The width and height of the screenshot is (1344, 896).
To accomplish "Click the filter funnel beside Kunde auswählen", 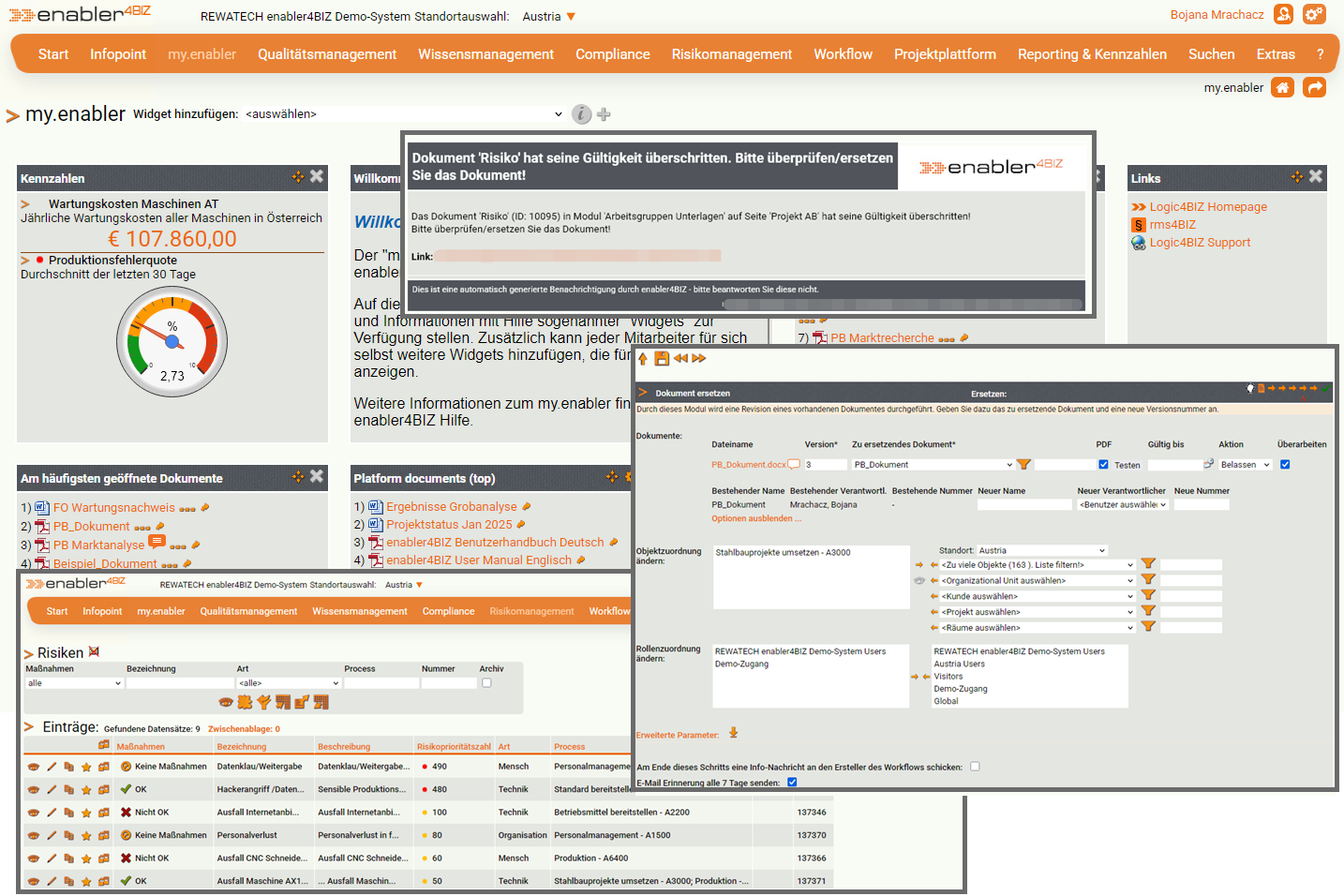I will click(1148, 595).
